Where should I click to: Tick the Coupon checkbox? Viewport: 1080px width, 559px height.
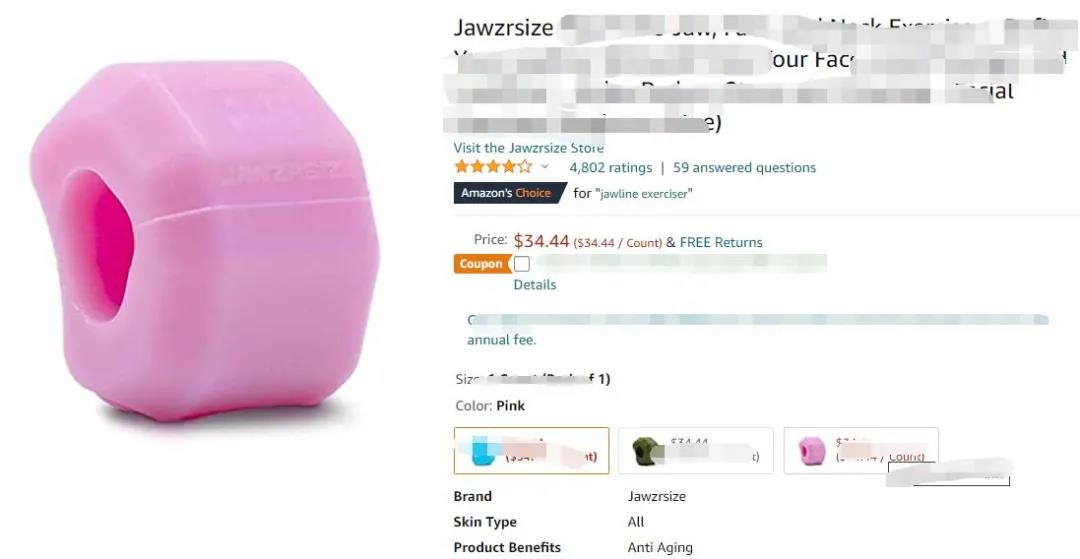[522, 264]
